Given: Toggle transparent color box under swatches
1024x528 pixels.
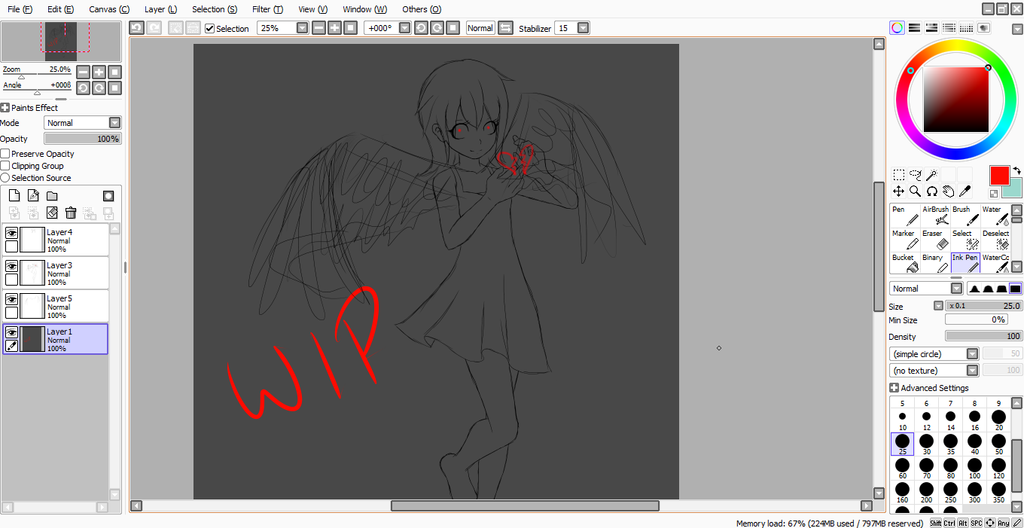Looking at the screenshot, I should (994, 193).
